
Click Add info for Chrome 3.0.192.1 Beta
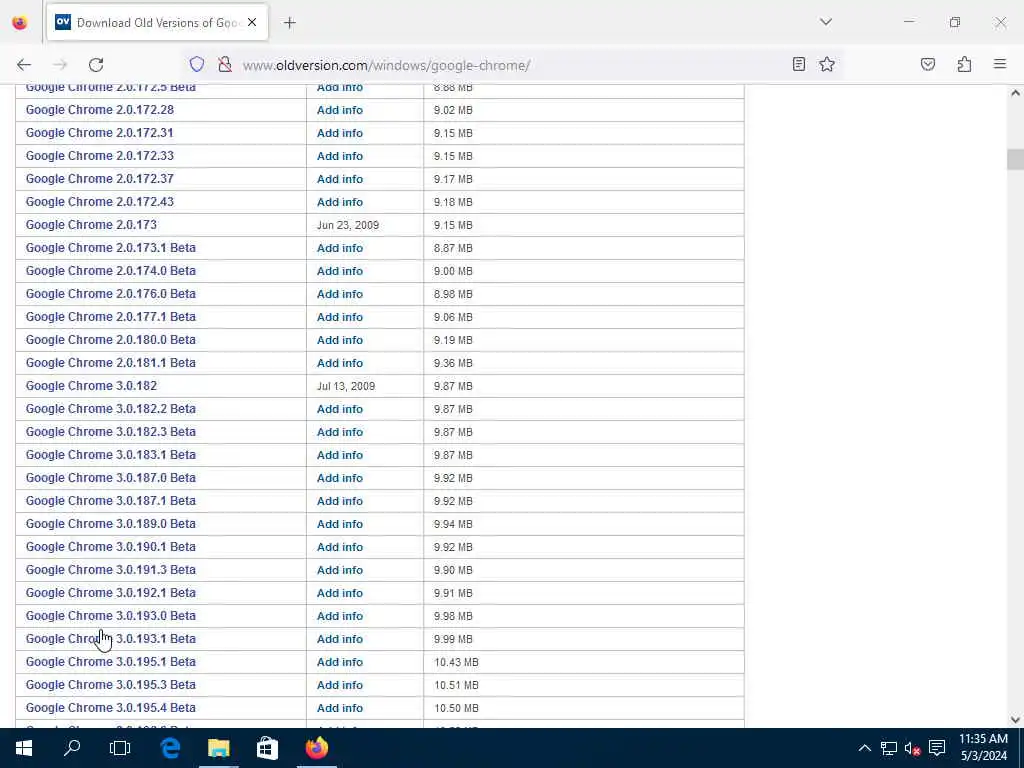tap(340, 593)
